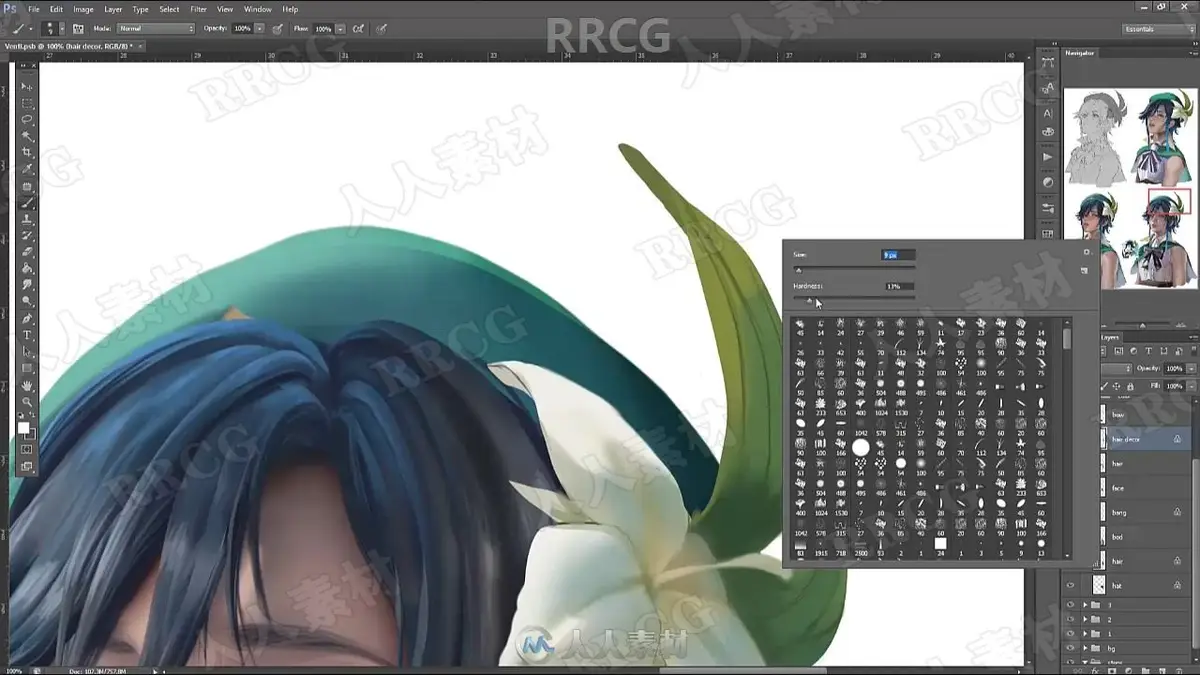Select the Healing Brush tool

coord(27,186)
